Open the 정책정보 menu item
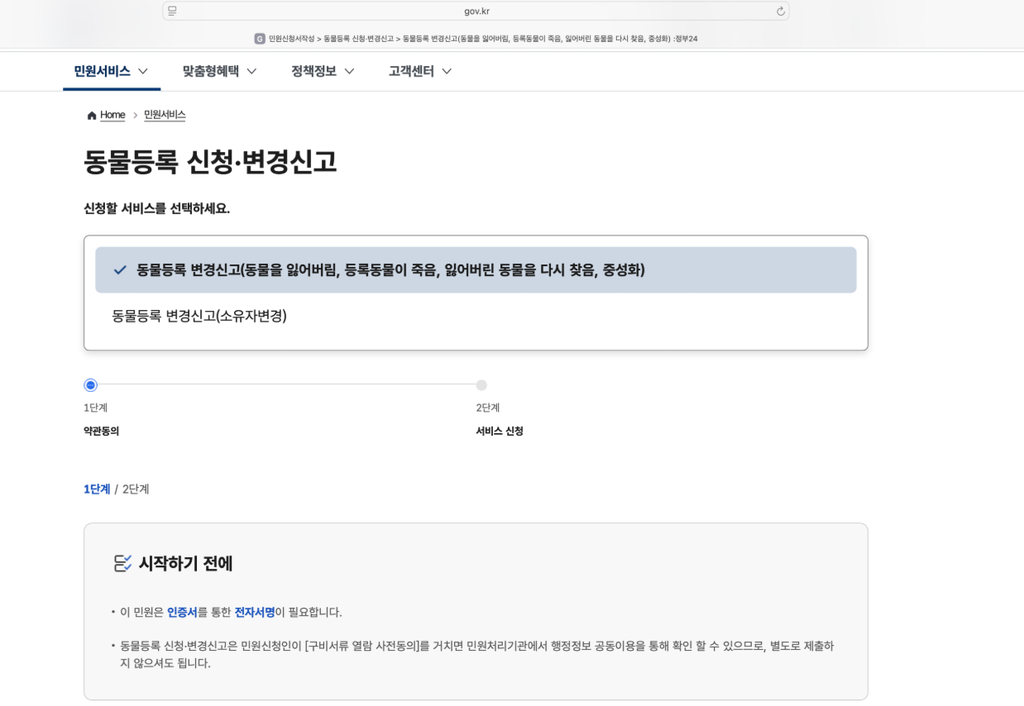 click(x=313, y=71)
